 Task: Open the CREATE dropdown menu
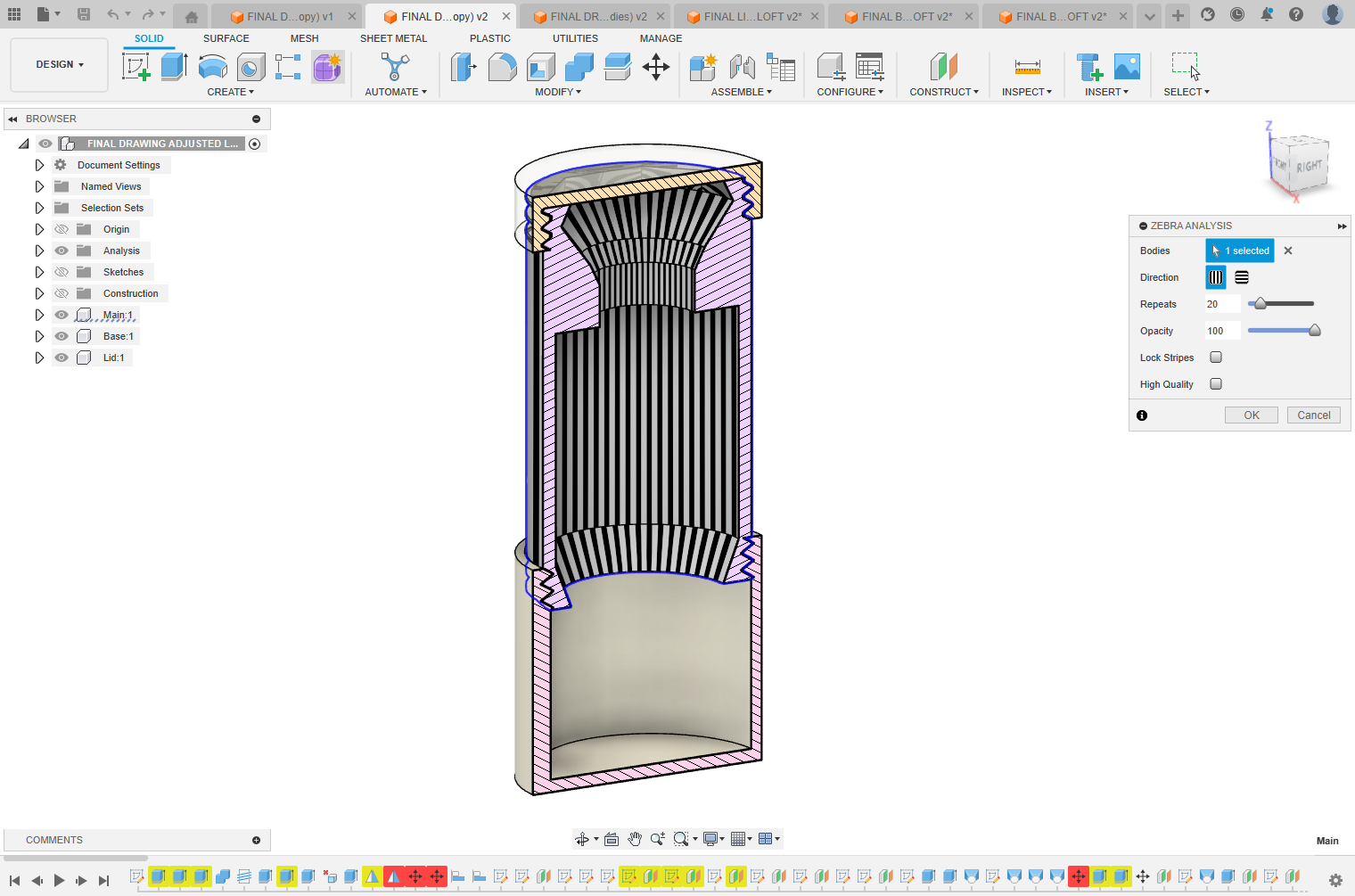[231, 92]
